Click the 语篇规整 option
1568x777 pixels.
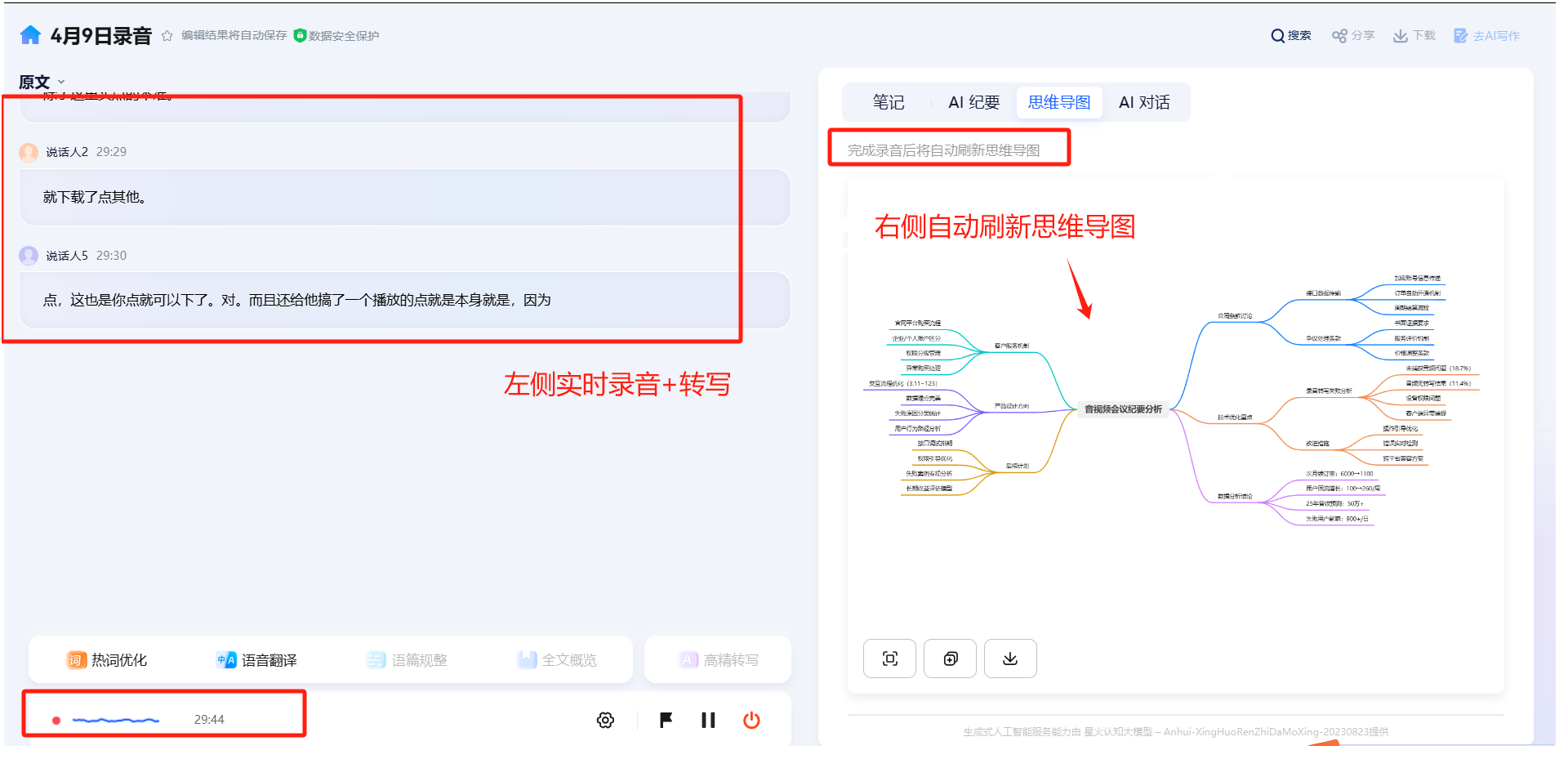tap(407, 660)
